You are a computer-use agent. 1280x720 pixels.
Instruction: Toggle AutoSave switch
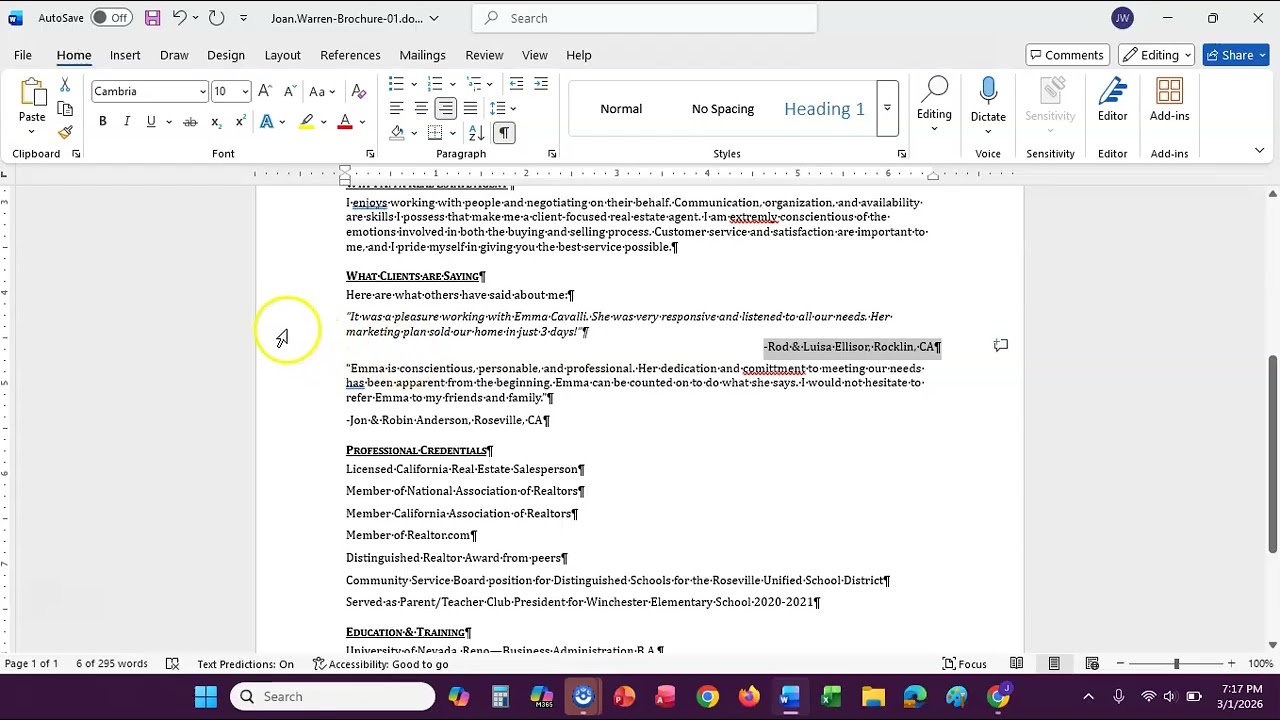tap(111, 18)
